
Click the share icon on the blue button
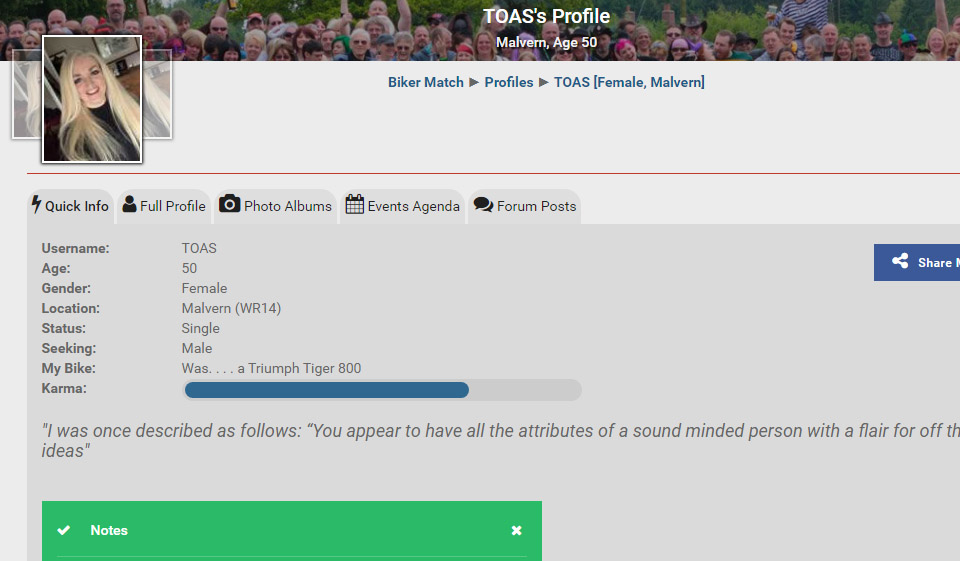(x=900, y=262)
